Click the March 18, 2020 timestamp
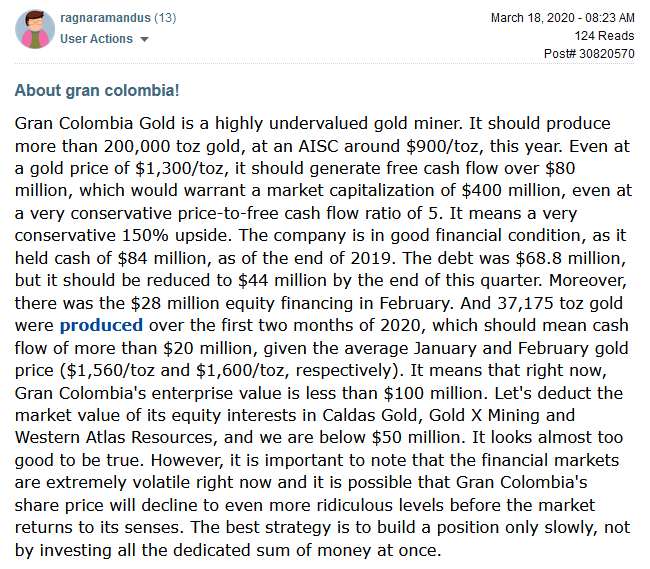650x569 pixels. coord(563,18)
